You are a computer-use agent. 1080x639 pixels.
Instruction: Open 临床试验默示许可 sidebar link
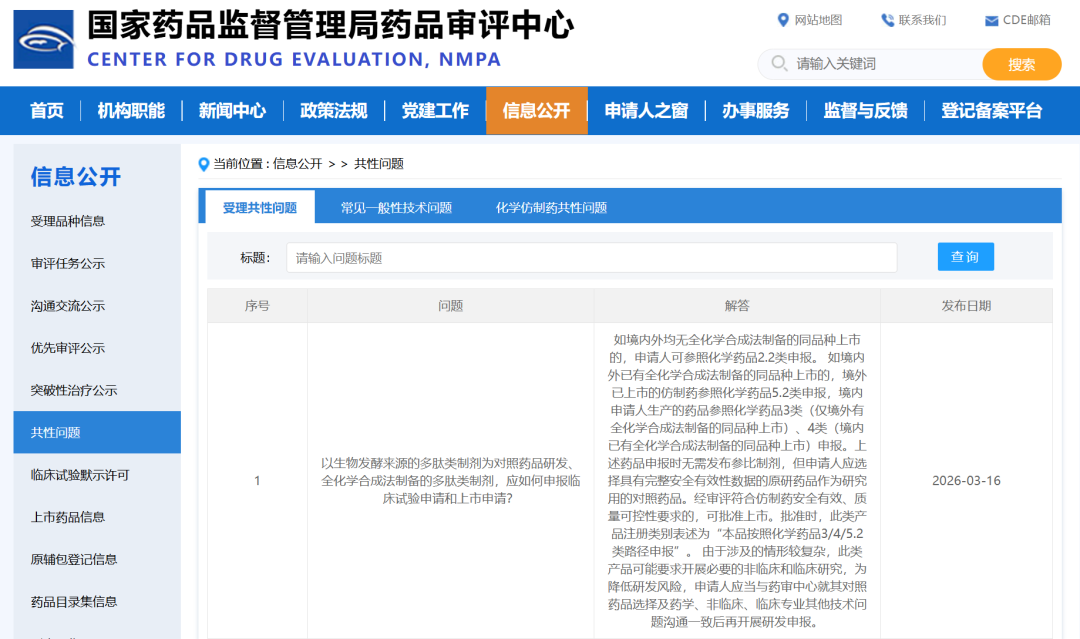80,475
